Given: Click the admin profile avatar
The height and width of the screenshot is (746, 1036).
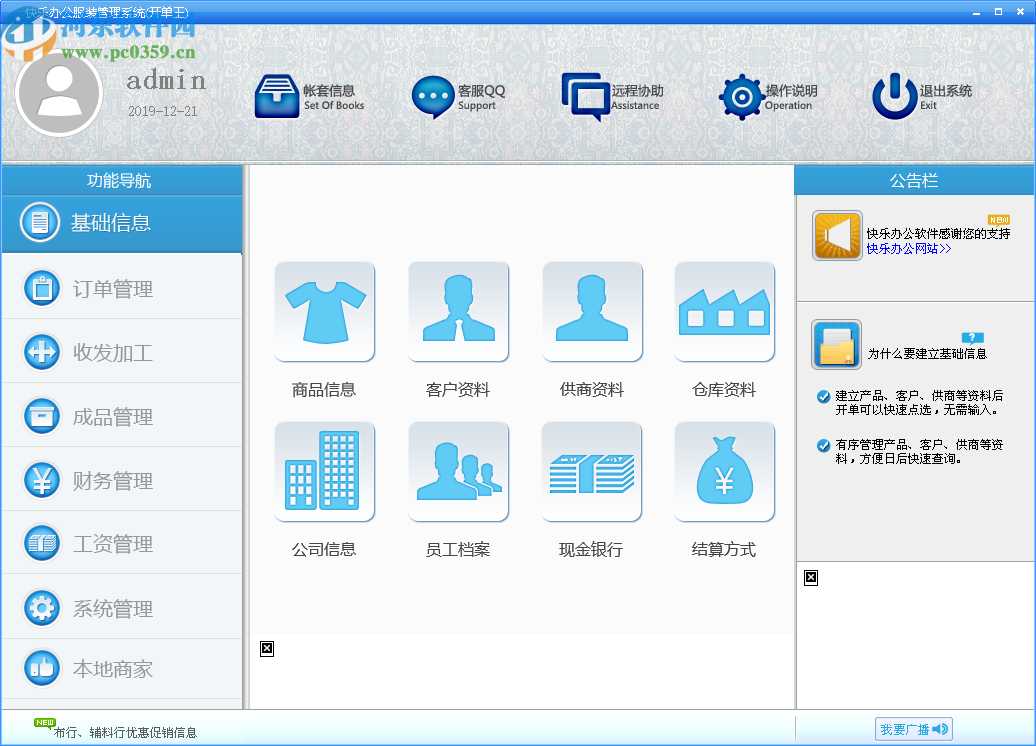Looking at the screenshot, I should click(59, 96).
